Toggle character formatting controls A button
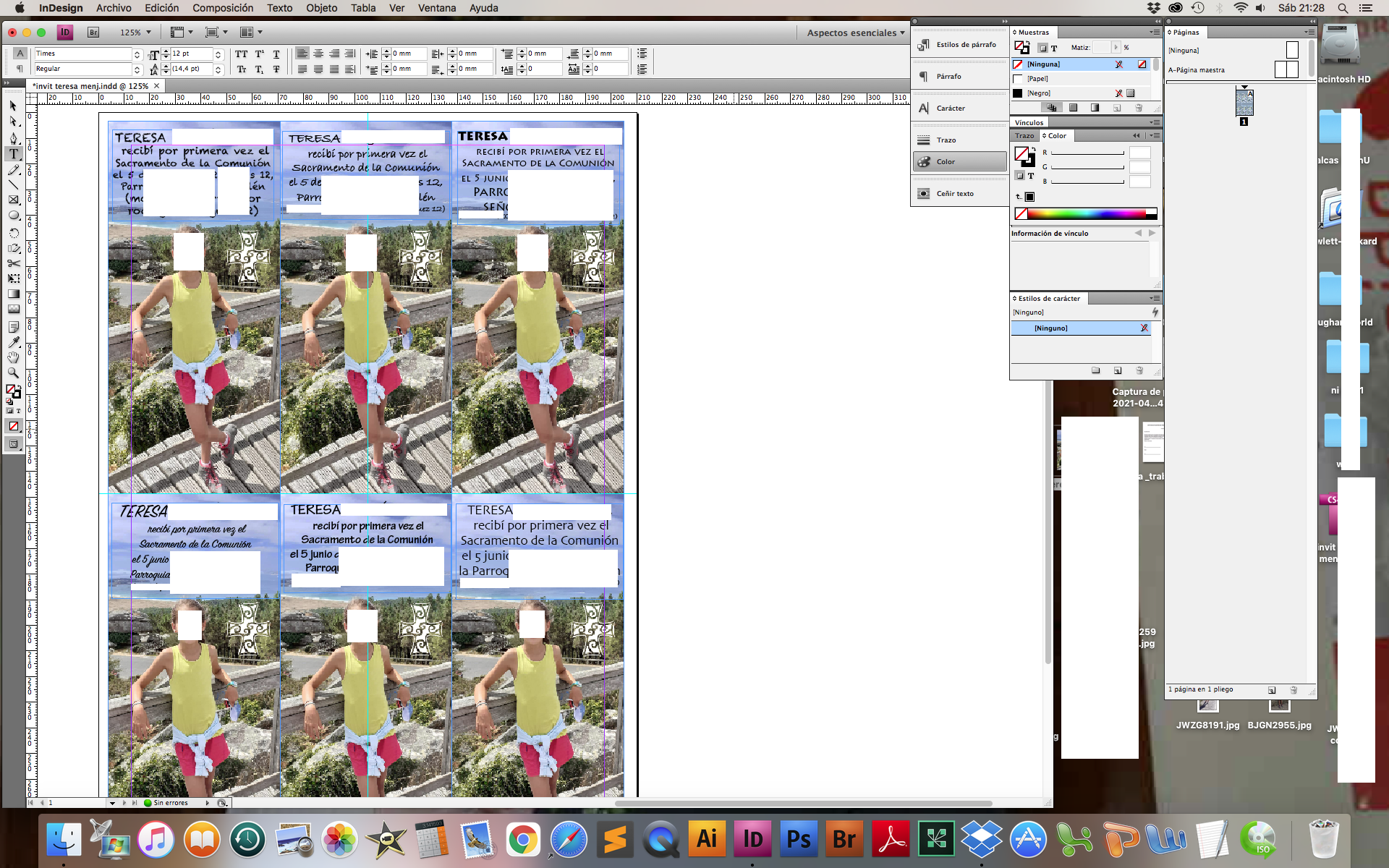1389x868 pixels. tap(20, 54)
